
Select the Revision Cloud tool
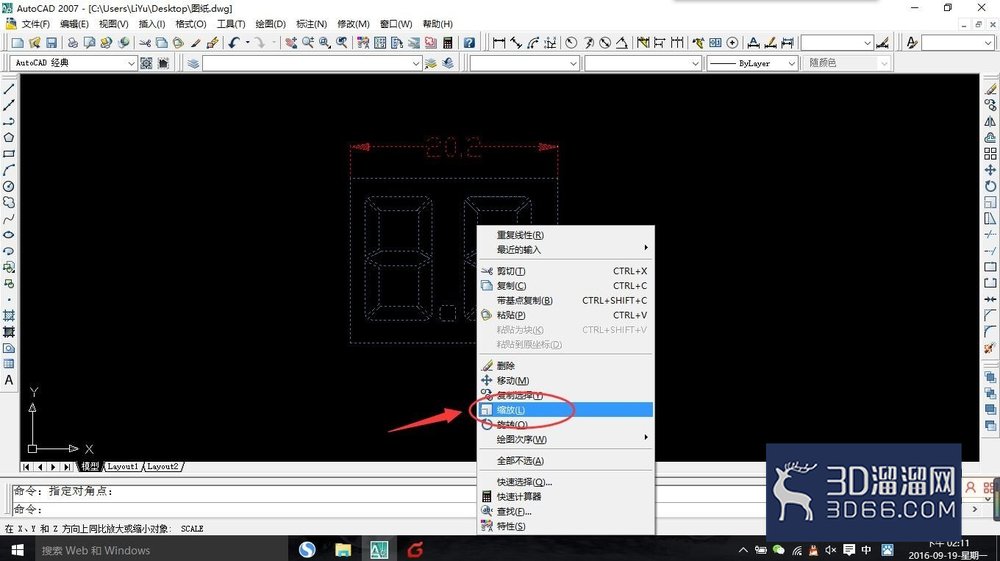click(9, 202)
